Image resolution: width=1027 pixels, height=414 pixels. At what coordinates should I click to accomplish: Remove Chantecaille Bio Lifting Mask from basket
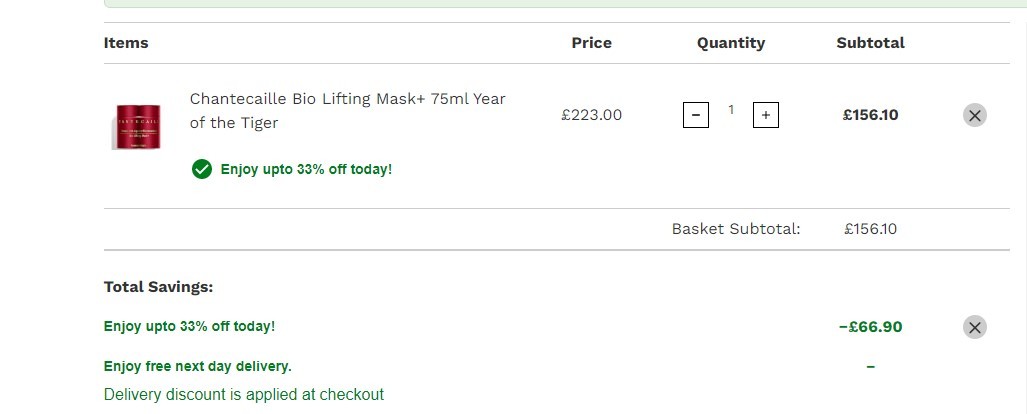point(975,115)
